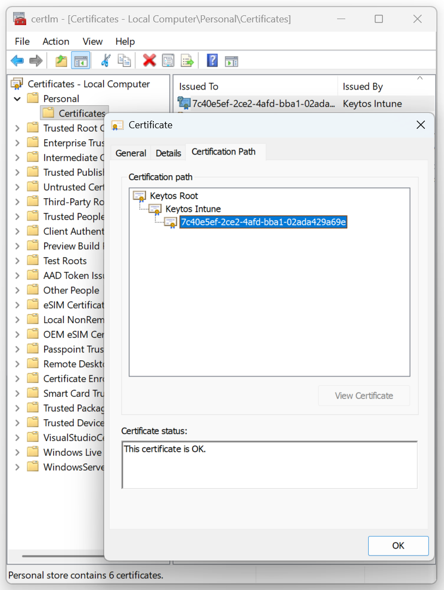
Task: Collapse the Personal tree node
Action: click(x=17, y=99)
